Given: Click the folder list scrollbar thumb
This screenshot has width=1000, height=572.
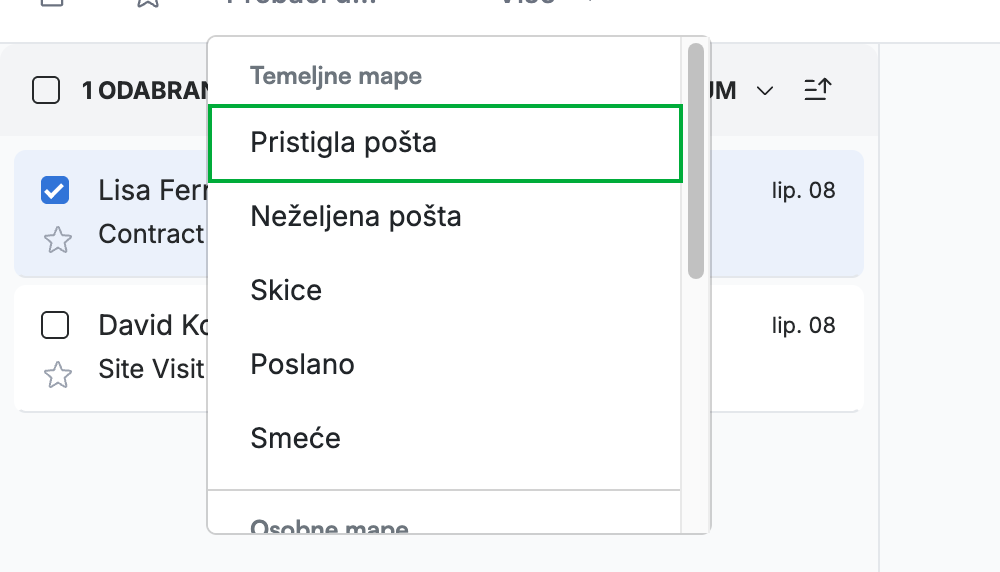Looking at the screenshot, I should point(696,161).
